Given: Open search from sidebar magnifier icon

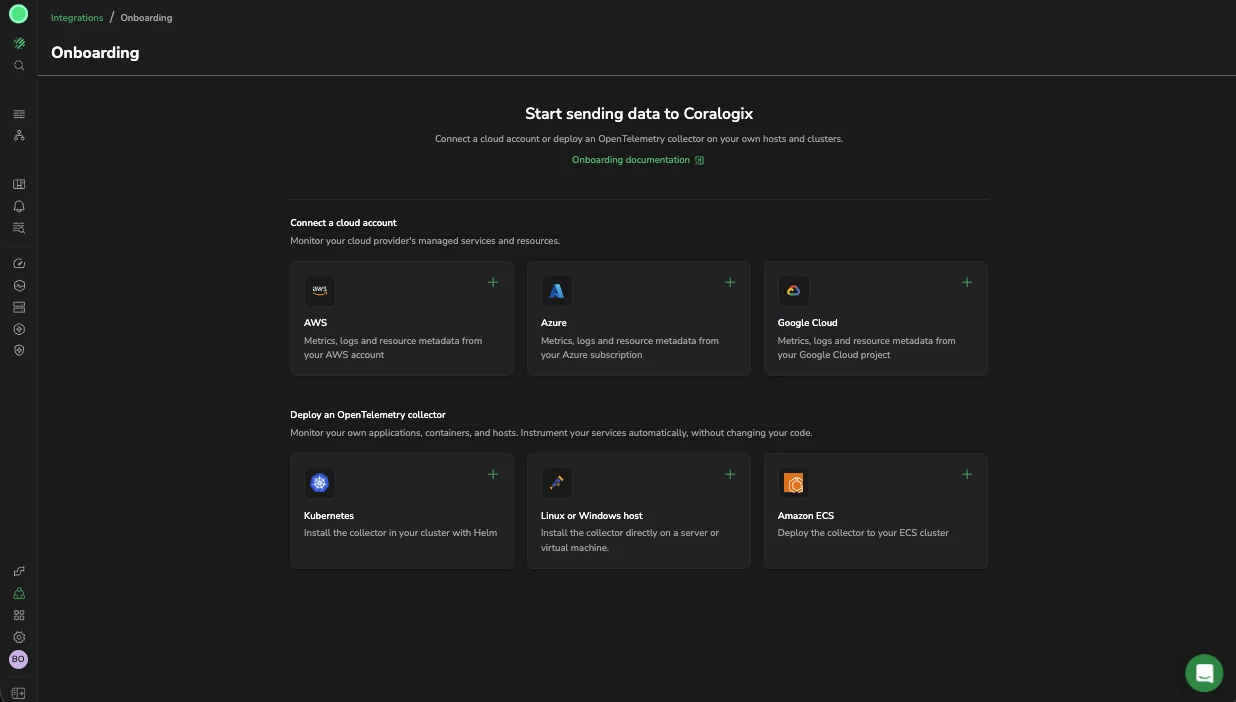Looking at the screenshot, I should (x=19, y=65).
